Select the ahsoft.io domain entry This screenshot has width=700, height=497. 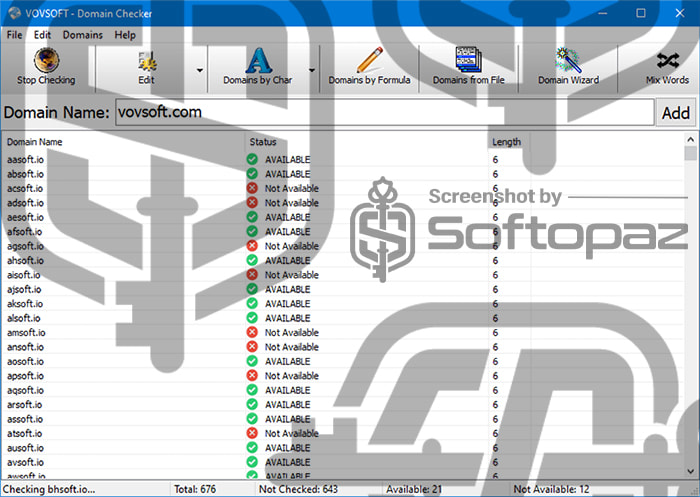[x=25, y=260]
